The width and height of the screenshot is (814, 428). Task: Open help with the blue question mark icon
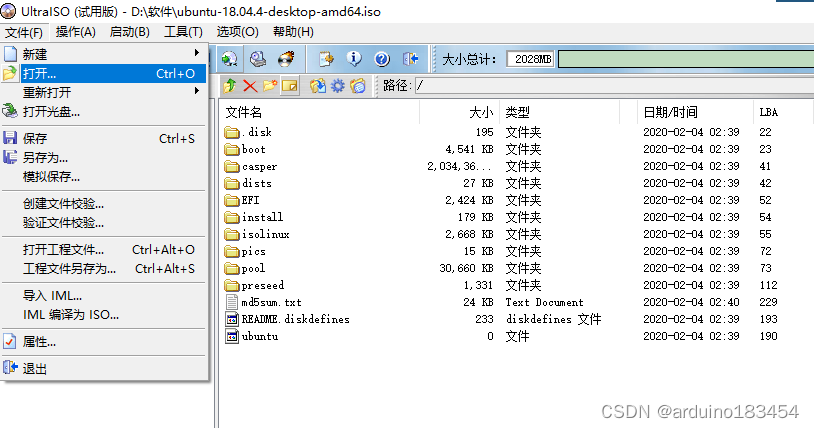[382, 59]
